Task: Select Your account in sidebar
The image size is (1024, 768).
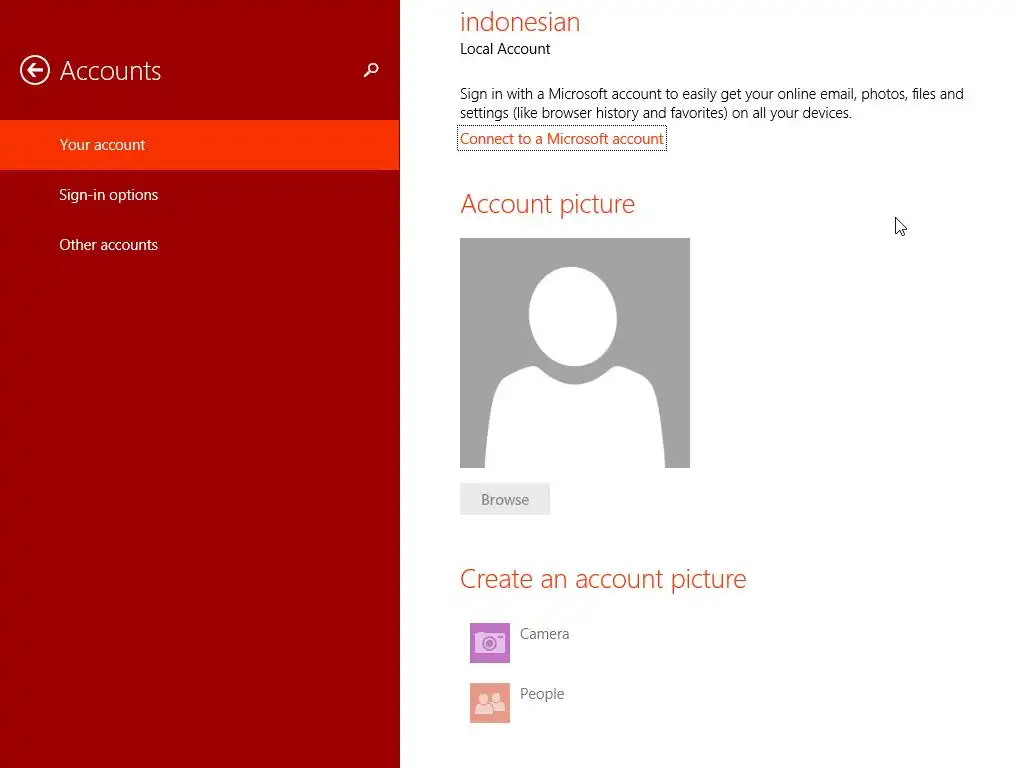Action: tap(200, 145)
